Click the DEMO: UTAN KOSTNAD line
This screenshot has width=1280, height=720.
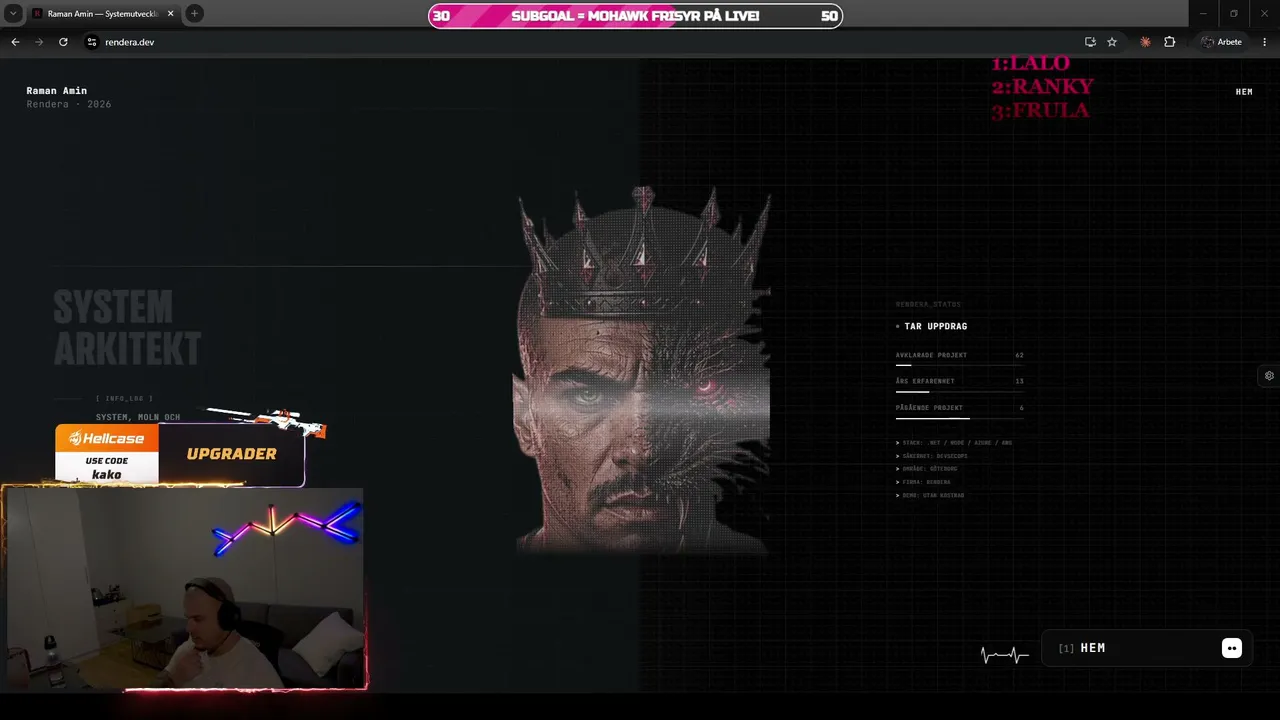[931, 495]
